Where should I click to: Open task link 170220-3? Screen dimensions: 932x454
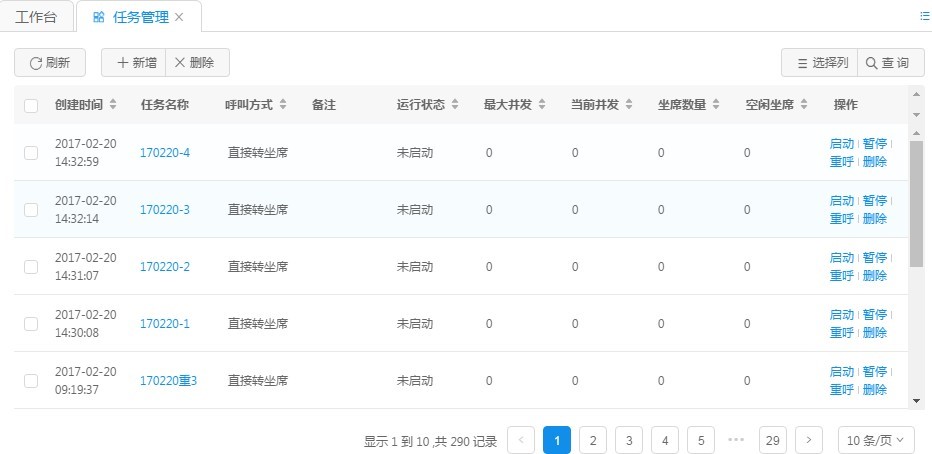[164, 210]
